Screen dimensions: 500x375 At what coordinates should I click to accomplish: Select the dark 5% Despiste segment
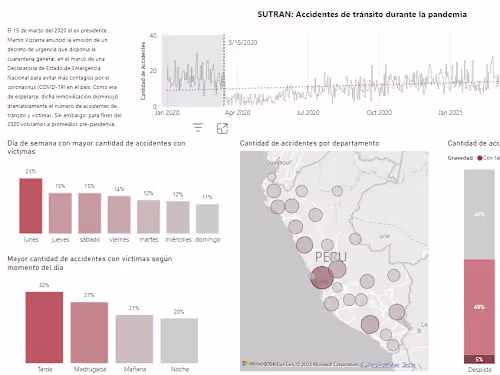click(479, 359)
